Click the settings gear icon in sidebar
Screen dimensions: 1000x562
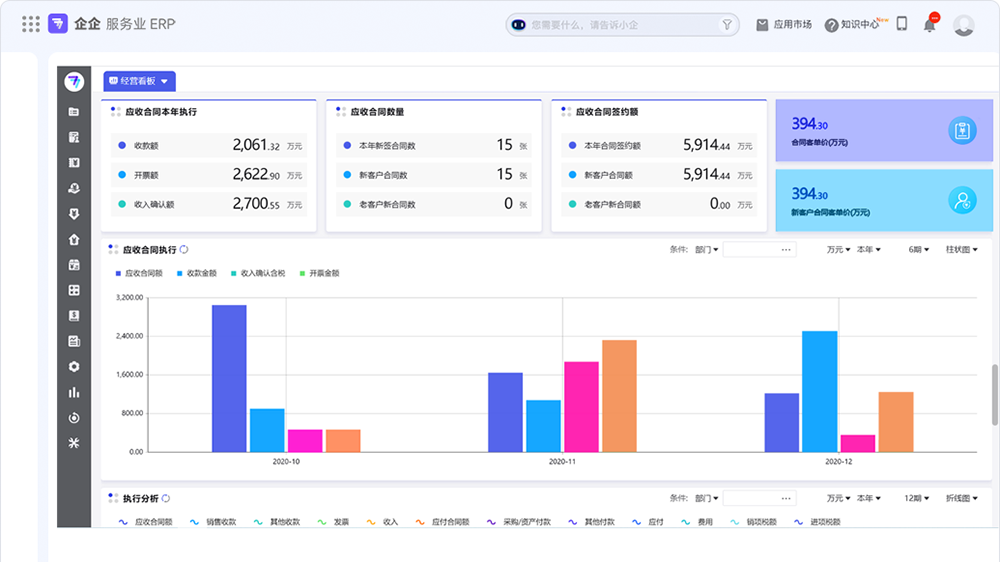pos(74,367)
